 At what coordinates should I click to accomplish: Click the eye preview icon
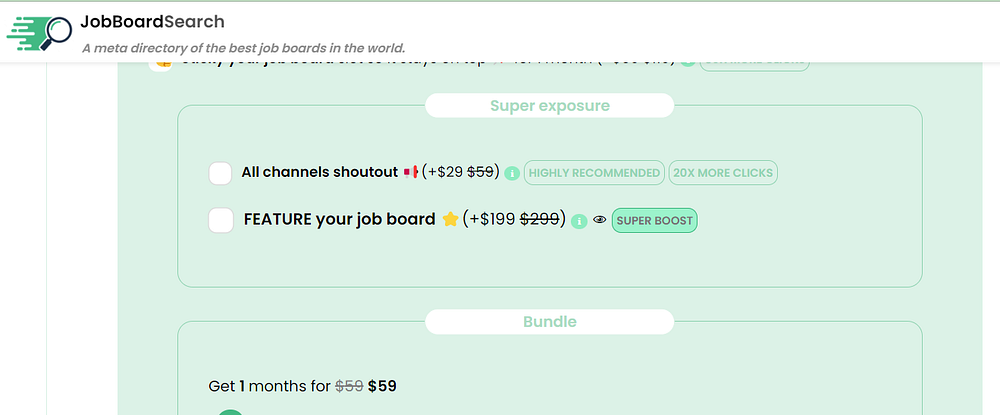600,221
